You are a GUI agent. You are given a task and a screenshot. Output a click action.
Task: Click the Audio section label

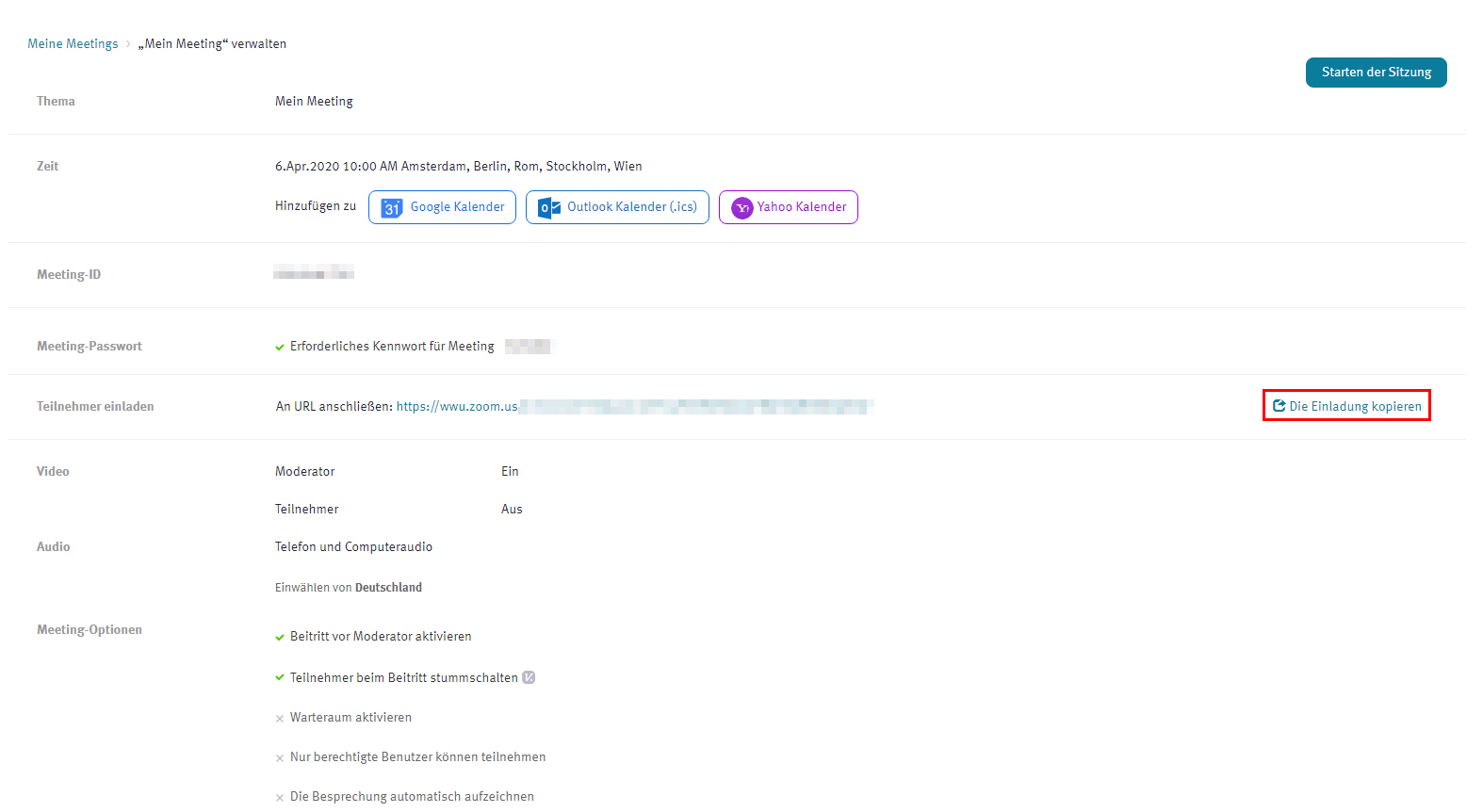(x=53, y=546)
